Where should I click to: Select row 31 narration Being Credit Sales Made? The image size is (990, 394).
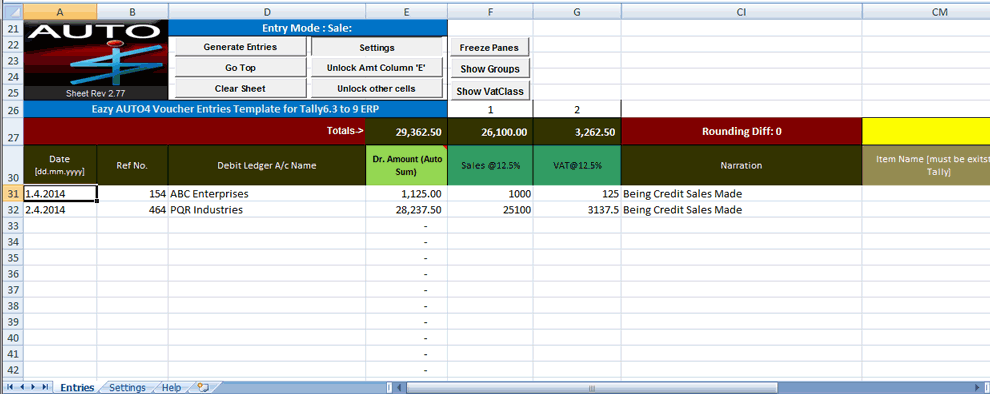click(x=741, y=193)
